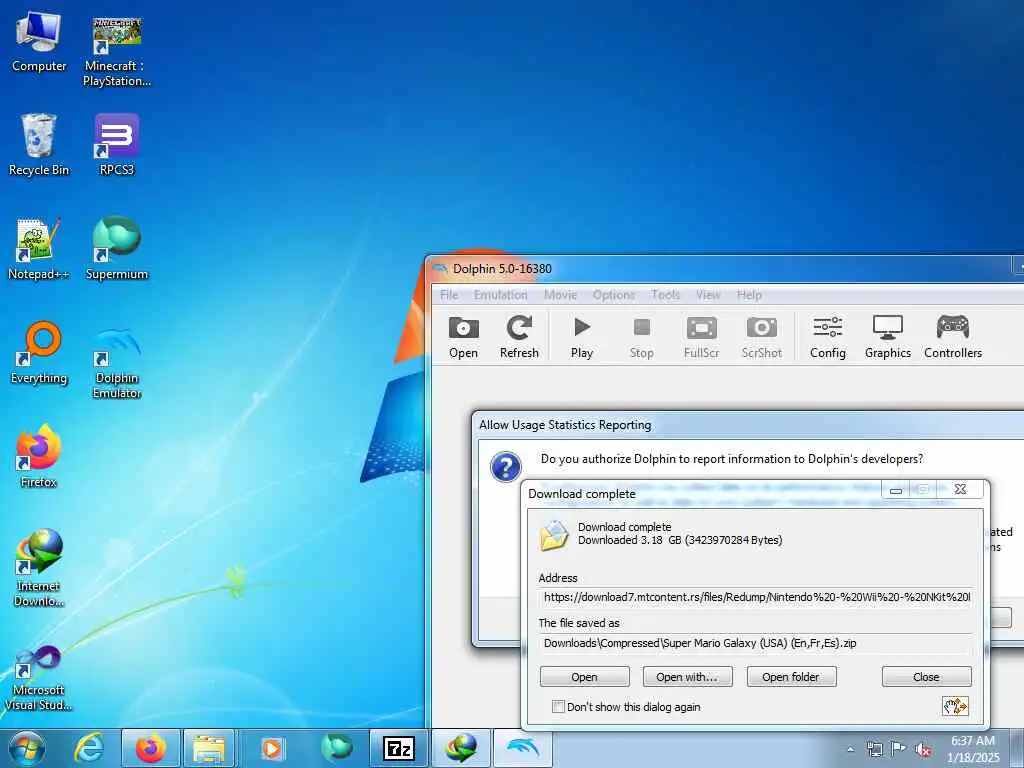
Task: Open the Help menu in Dolphin
Action: click(749, 295)
